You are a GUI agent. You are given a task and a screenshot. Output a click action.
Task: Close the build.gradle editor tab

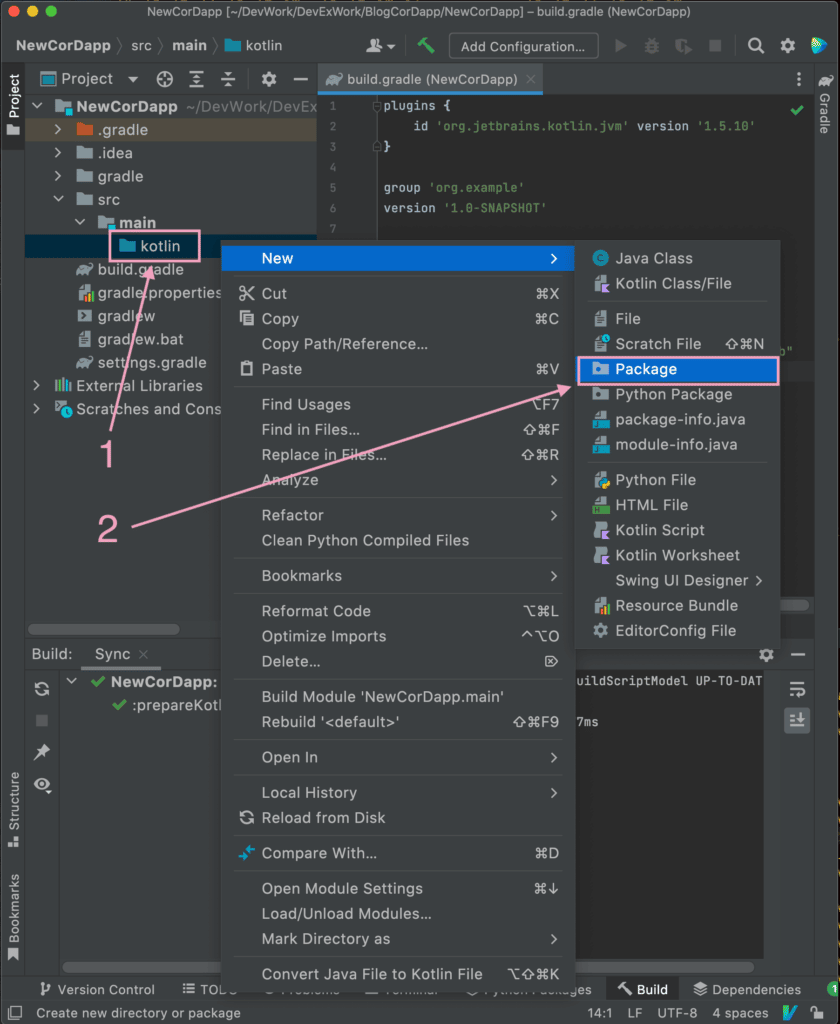tap(531, 79)
